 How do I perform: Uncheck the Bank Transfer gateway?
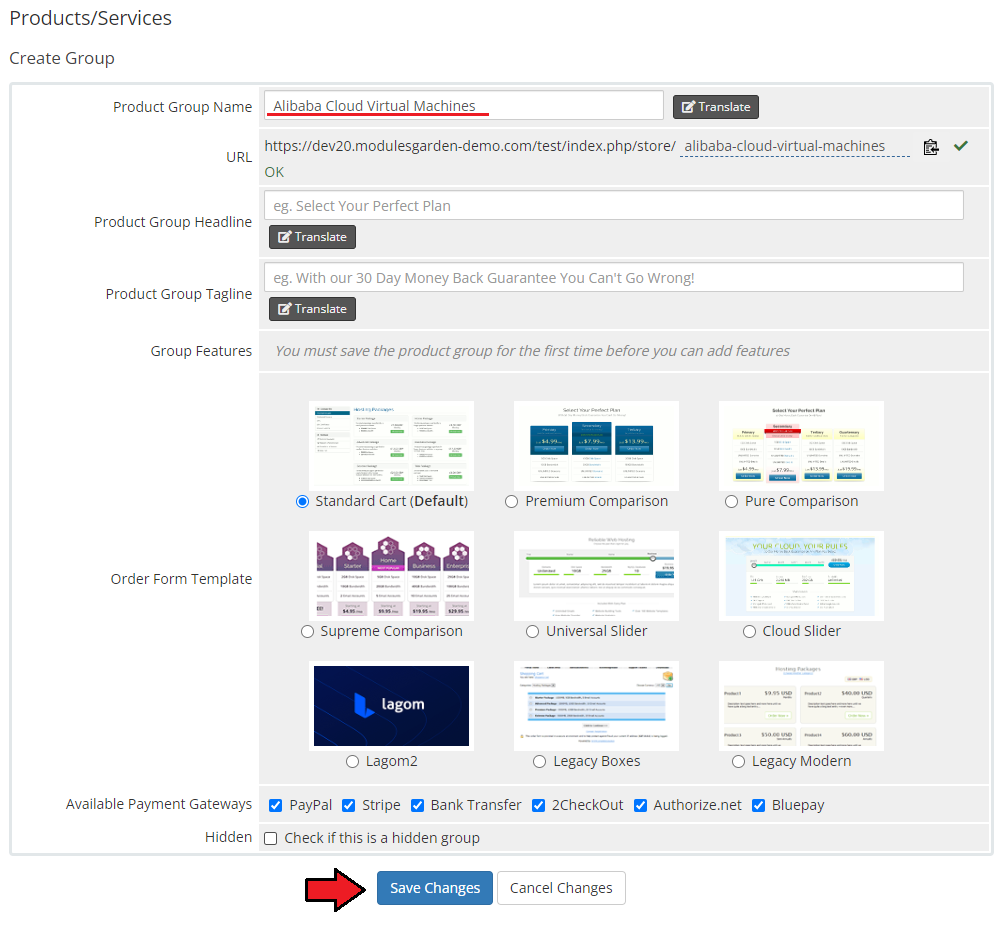click(417, 805)
